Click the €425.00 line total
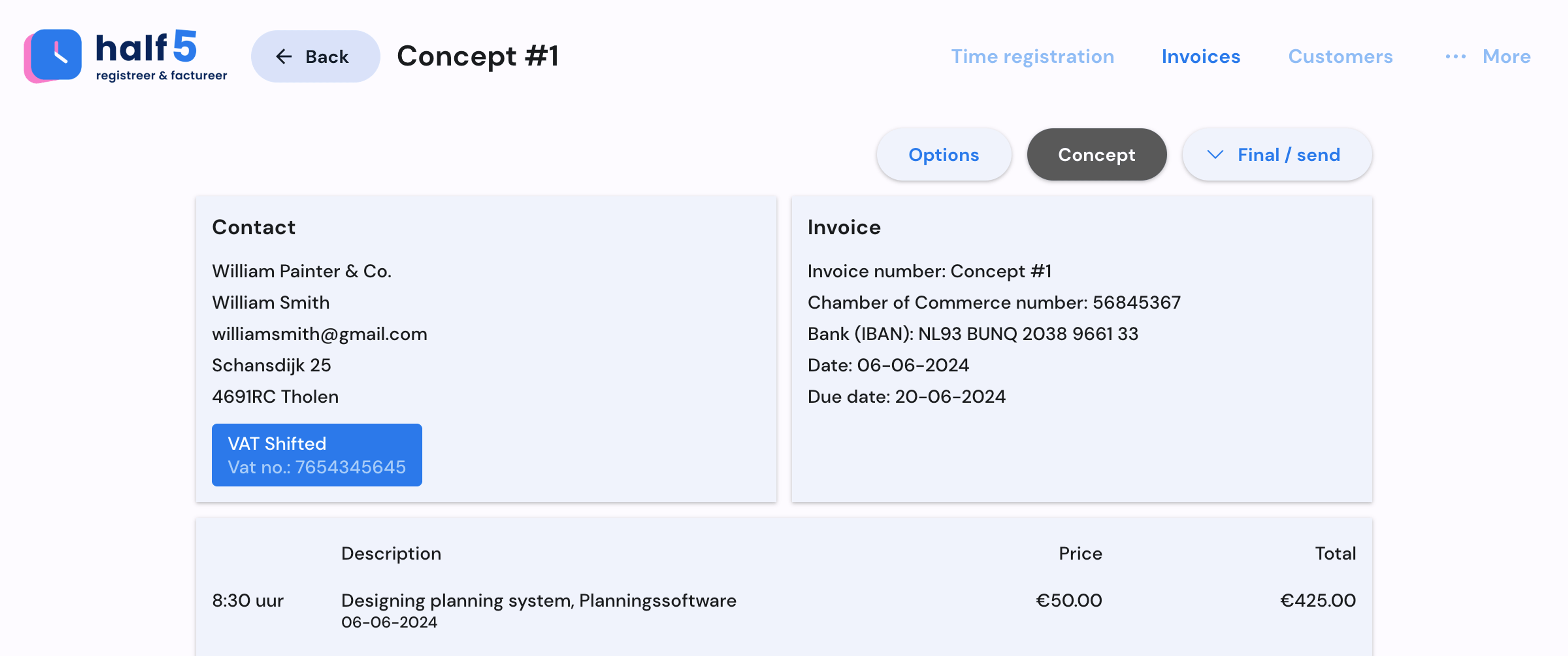Screen dimensions: 1568x656 [1317, 601]
